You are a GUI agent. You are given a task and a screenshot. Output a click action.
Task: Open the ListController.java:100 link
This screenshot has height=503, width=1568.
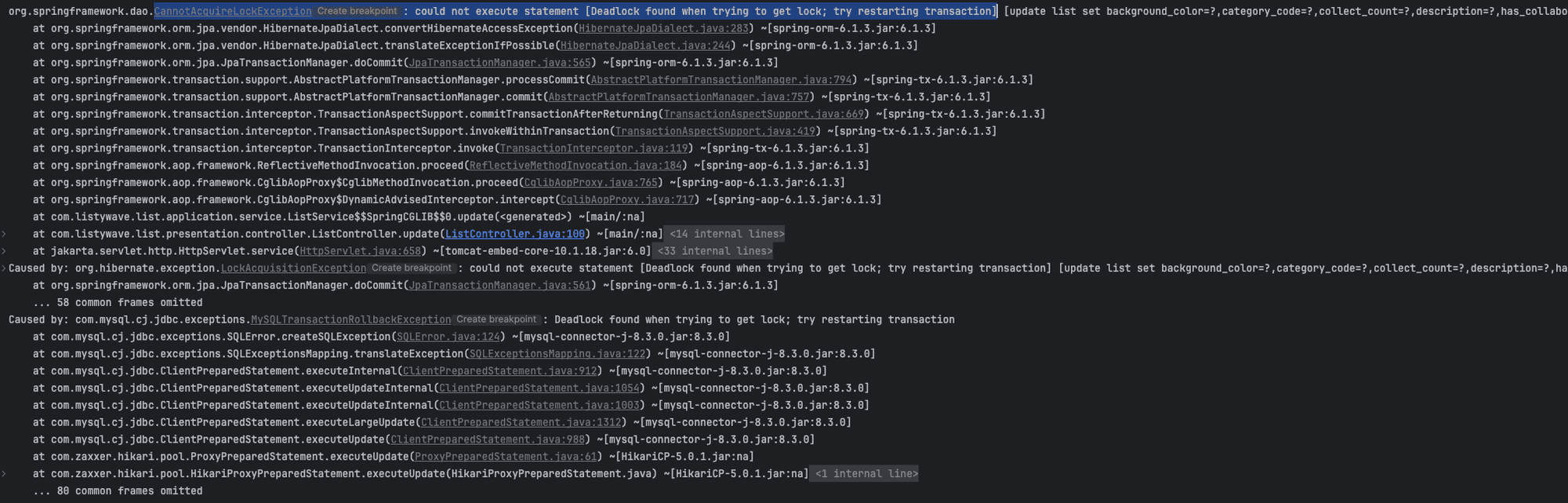pyautogui.click(x=515, y=234)
